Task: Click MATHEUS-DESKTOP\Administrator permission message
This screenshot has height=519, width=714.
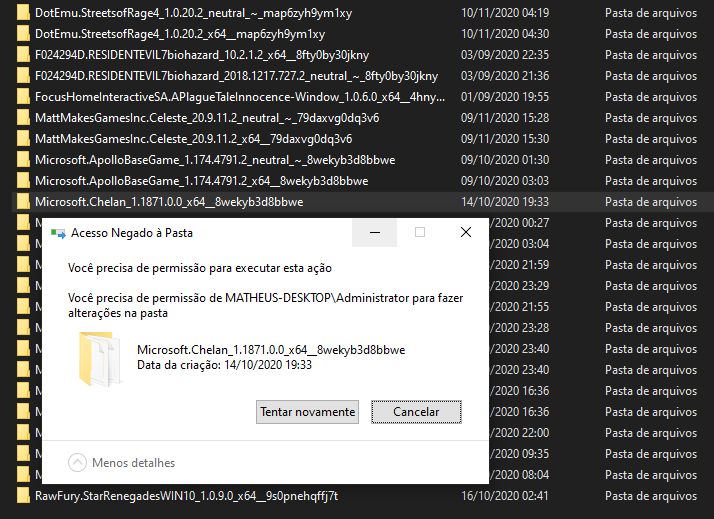Action: click(265, 305)
